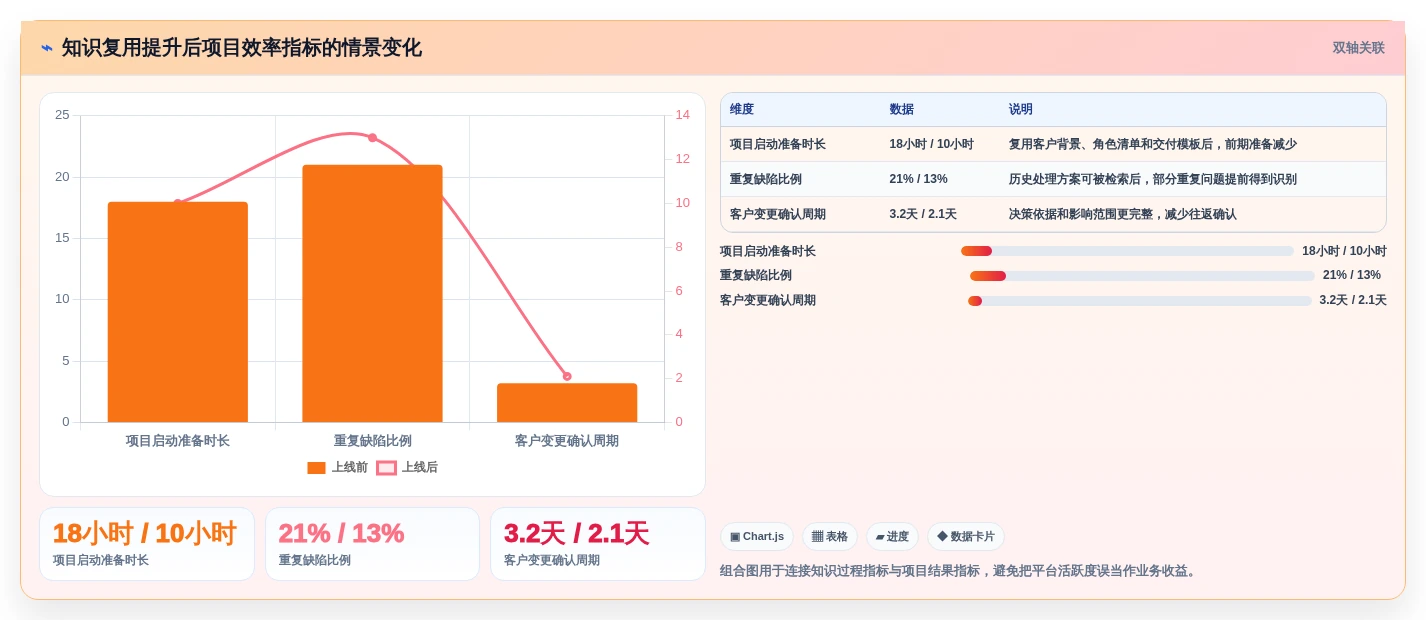Select the 项目启动准备时长 bar in chart
The height and width of the screenshot is (620, 1426).
click(178, 312)
